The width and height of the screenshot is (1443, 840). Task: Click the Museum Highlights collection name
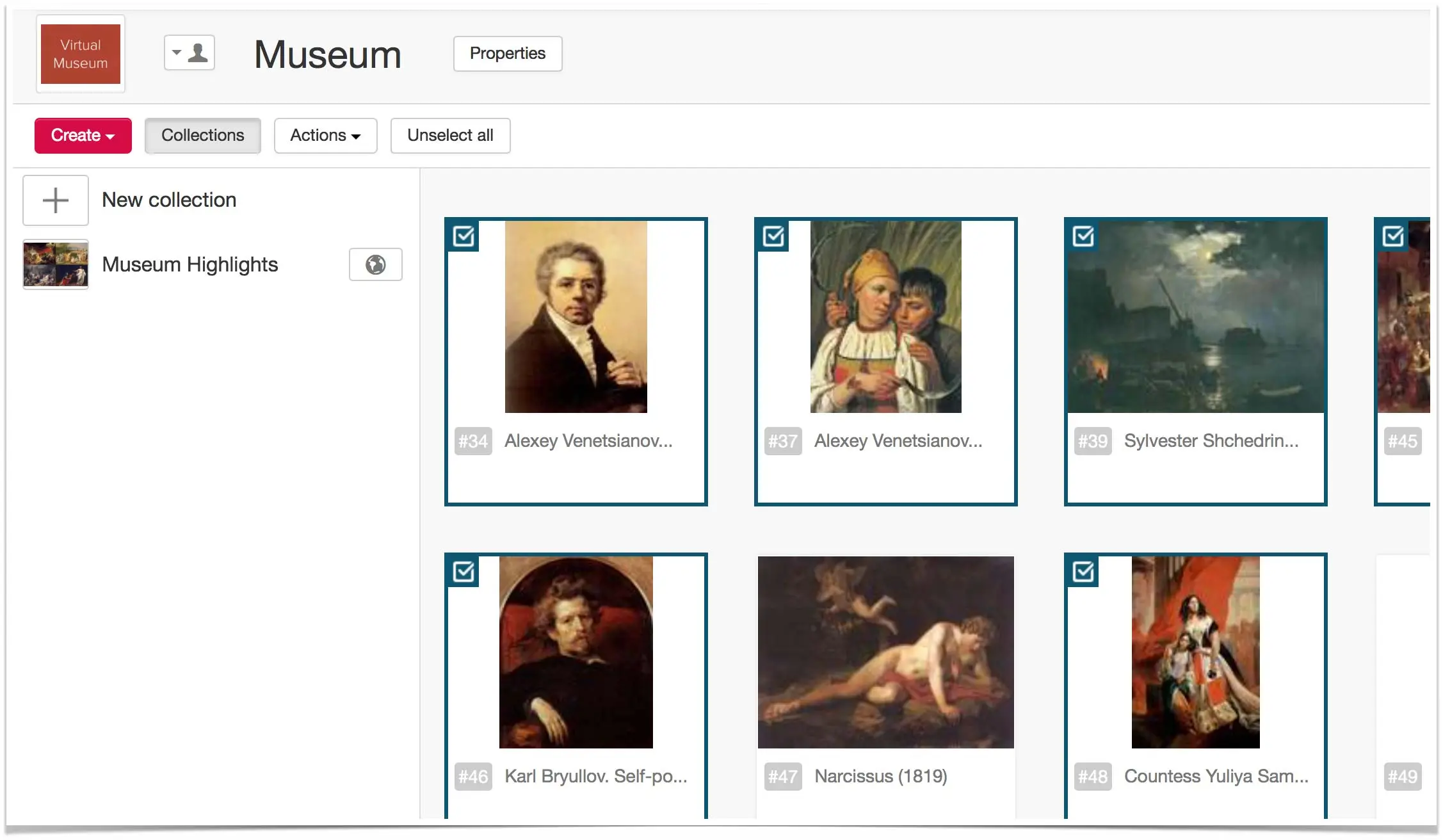[x=190, y=264]
